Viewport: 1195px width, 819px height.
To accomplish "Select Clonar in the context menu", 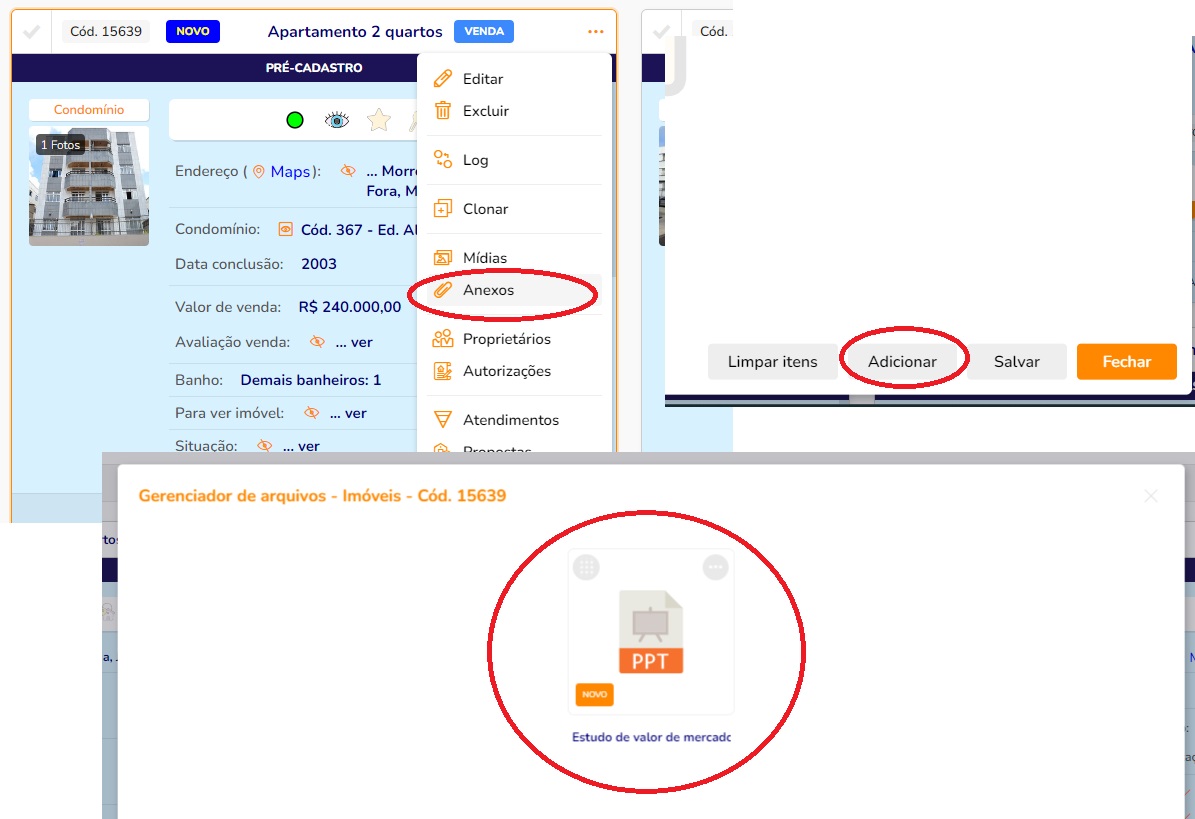I will tap(485, 209).
